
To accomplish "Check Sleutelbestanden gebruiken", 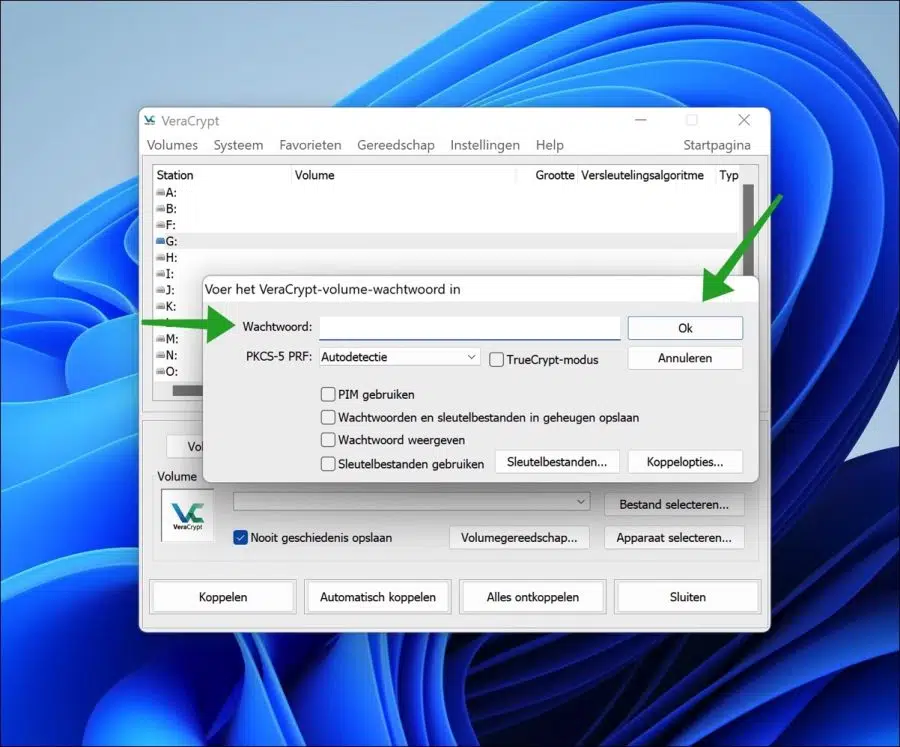I will click(x=328, y=464).
